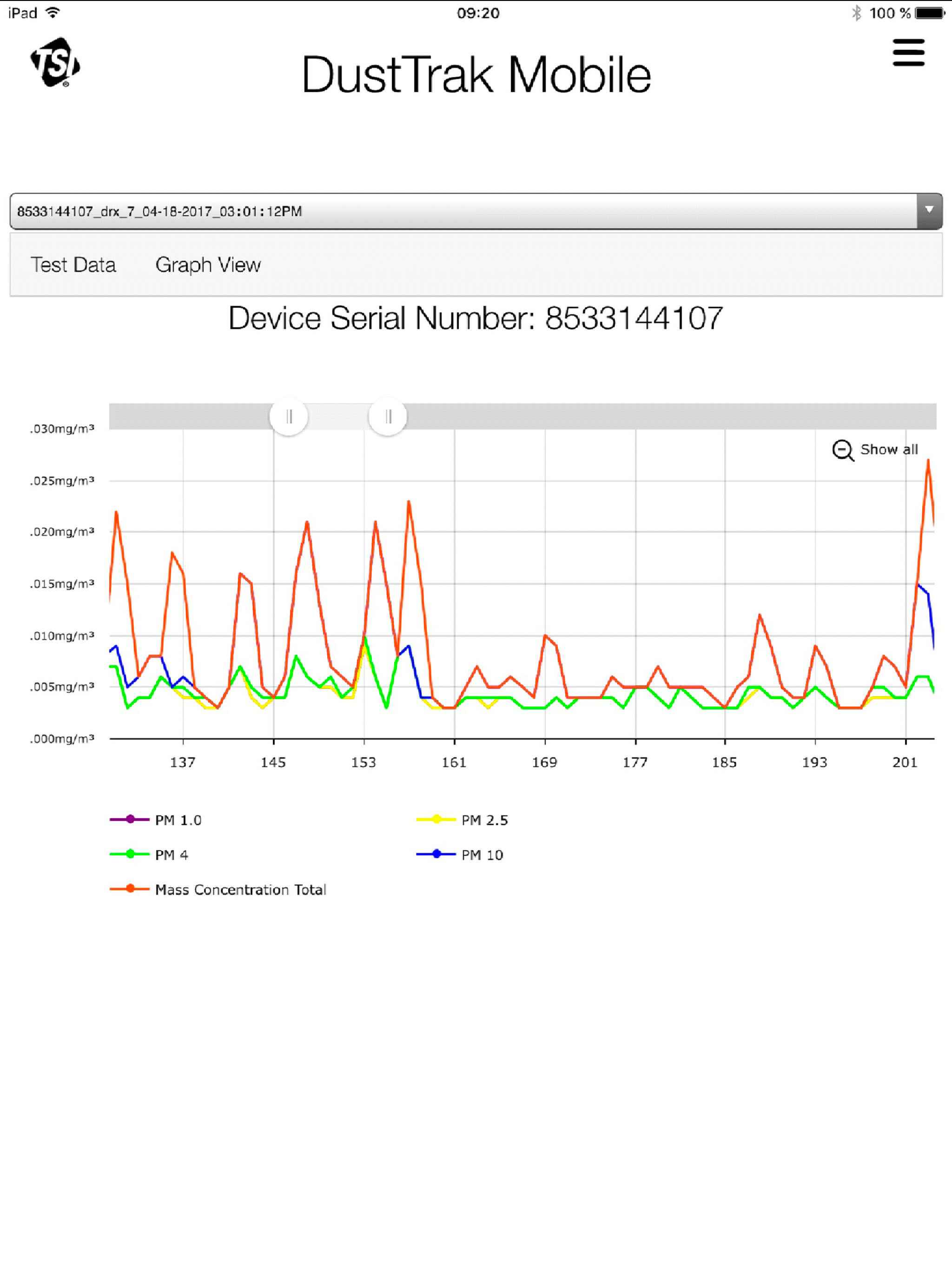Click the battery status icon
952x1270 pixels.
coord(930,13)
